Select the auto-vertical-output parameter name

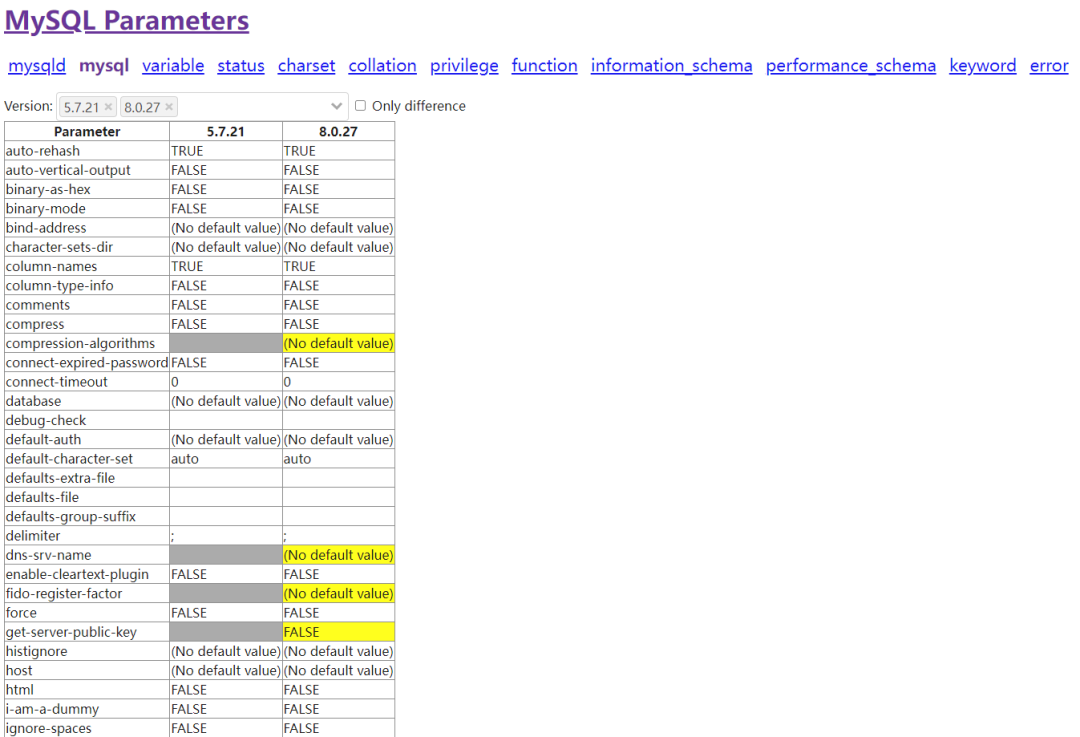pos(68,170)
